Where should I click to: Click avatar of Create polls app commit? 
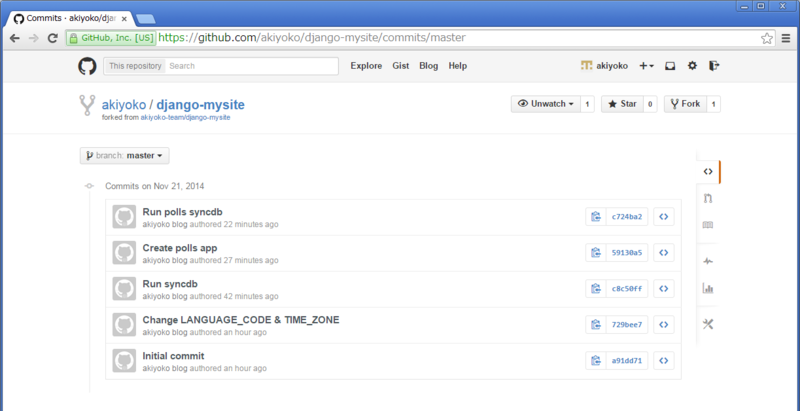[124, 252]
